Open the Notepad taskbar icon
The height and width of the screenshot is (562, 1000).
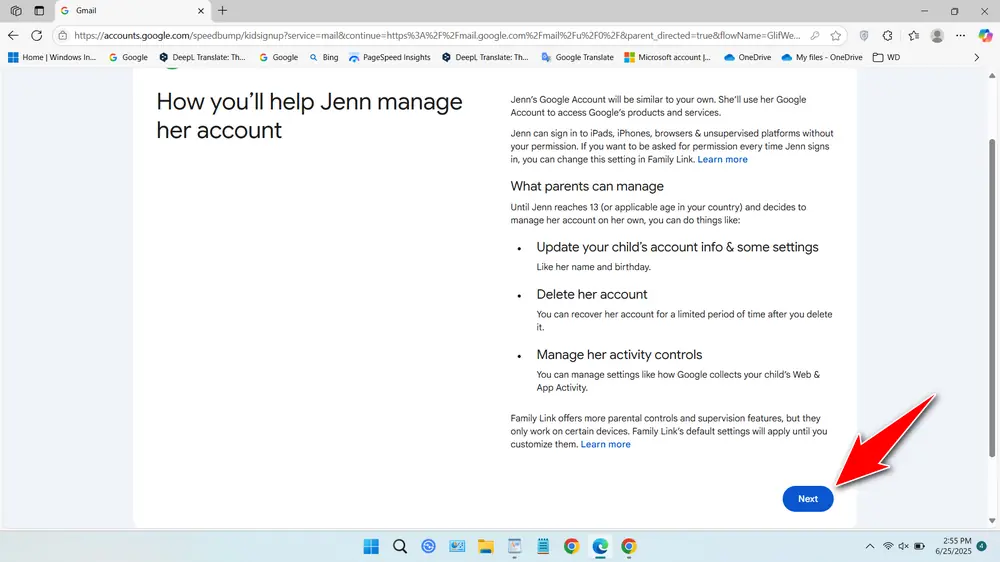point(543,547)
